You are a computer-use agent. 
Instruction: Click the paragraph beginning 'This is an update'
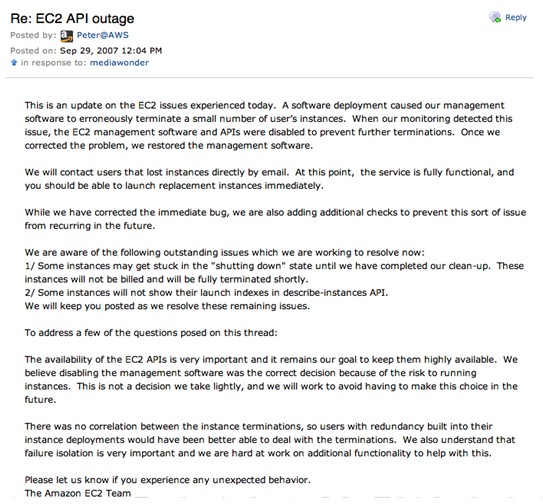click(x=268, y=125)
